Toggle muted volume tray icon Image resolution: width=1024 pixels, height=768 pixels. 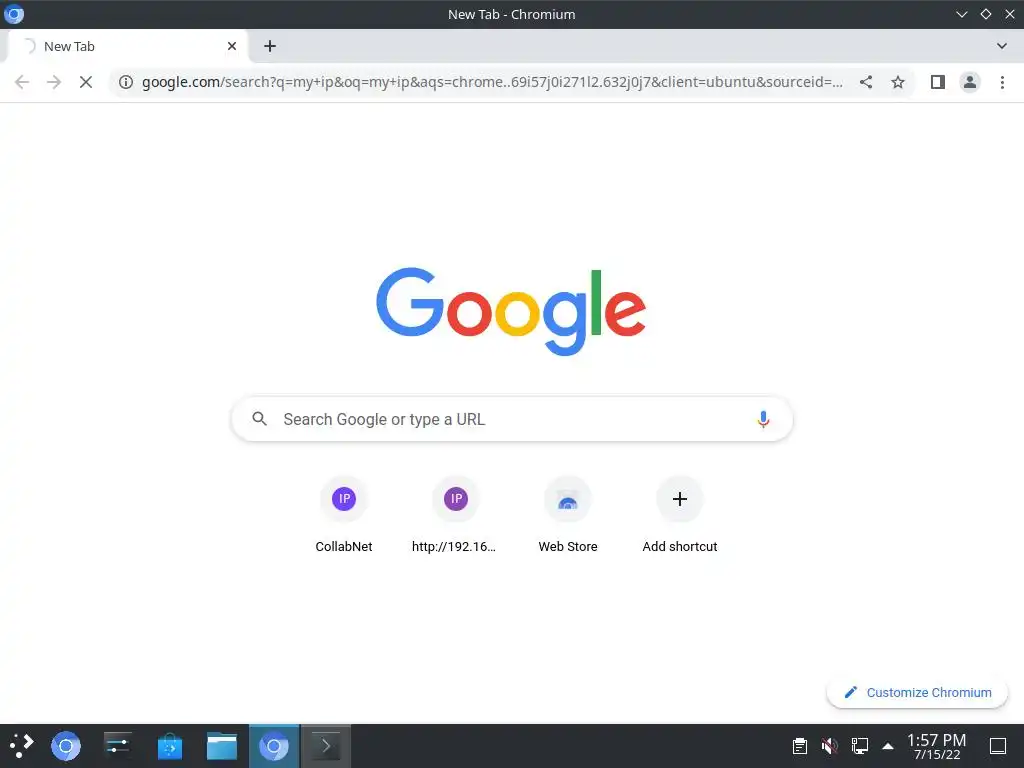pyautogui.click(x=830, y=746)
